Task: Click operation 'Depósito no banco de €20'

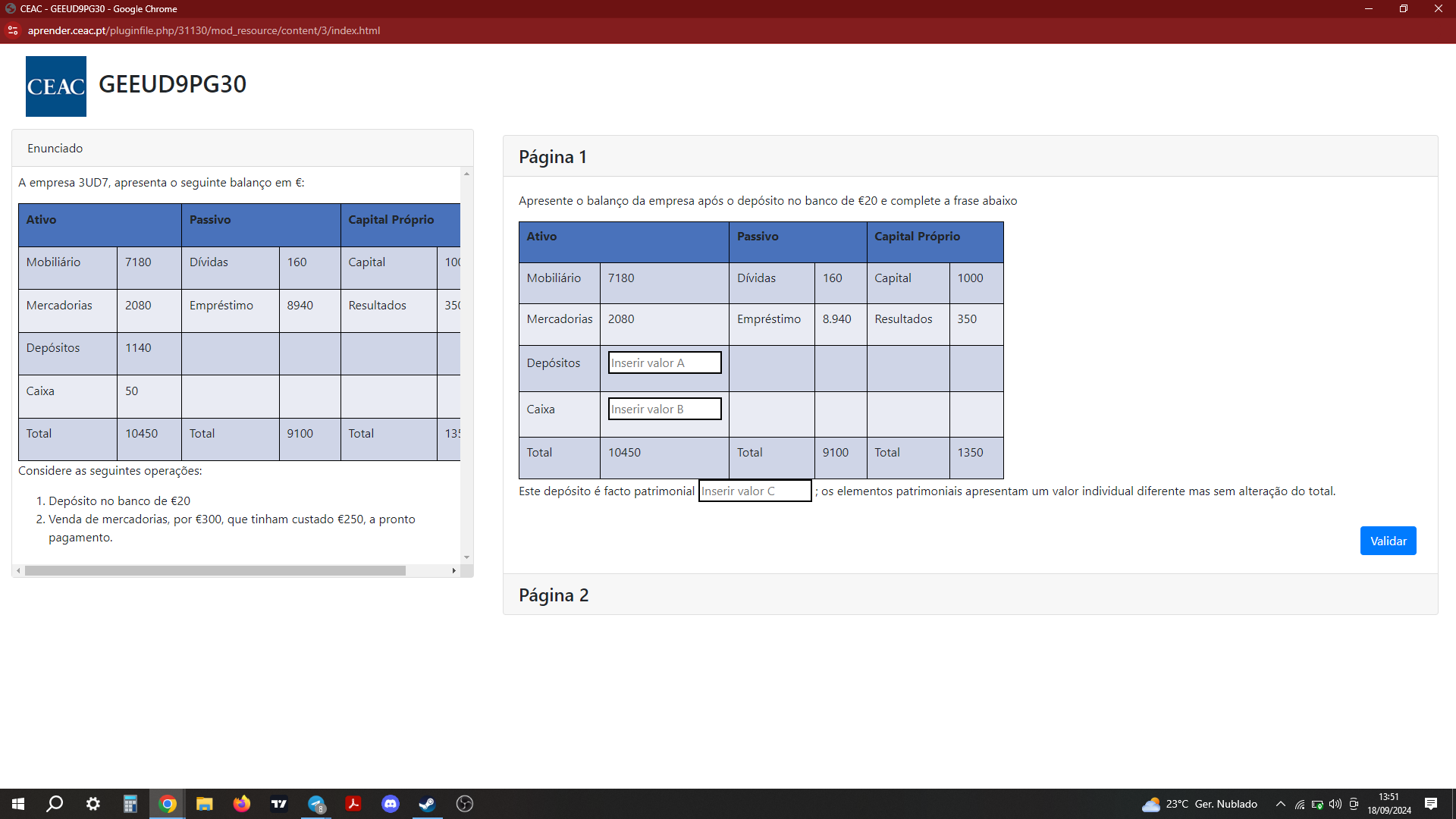Action: point(119,501)
